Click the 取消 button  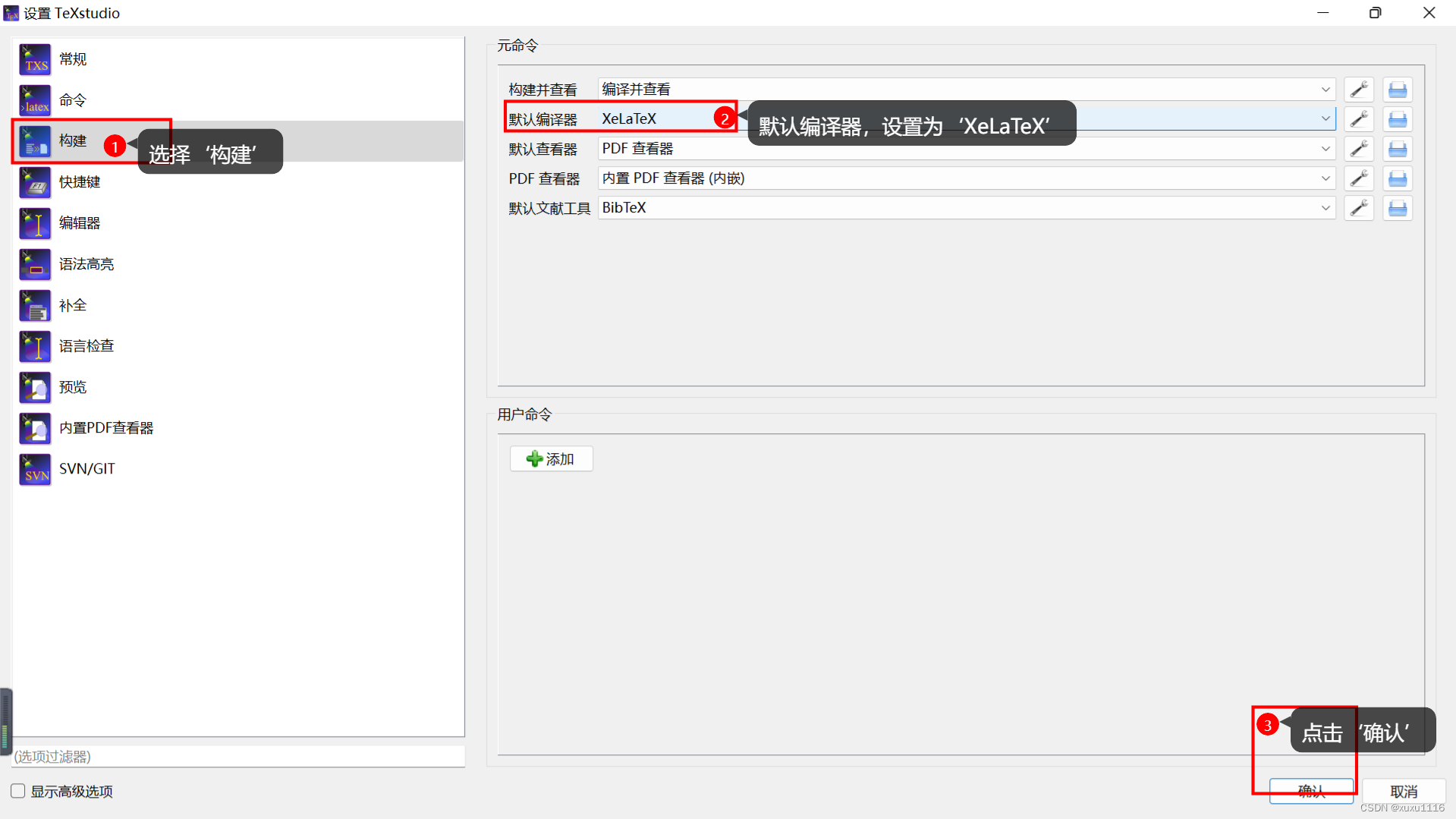point(1404,792)
